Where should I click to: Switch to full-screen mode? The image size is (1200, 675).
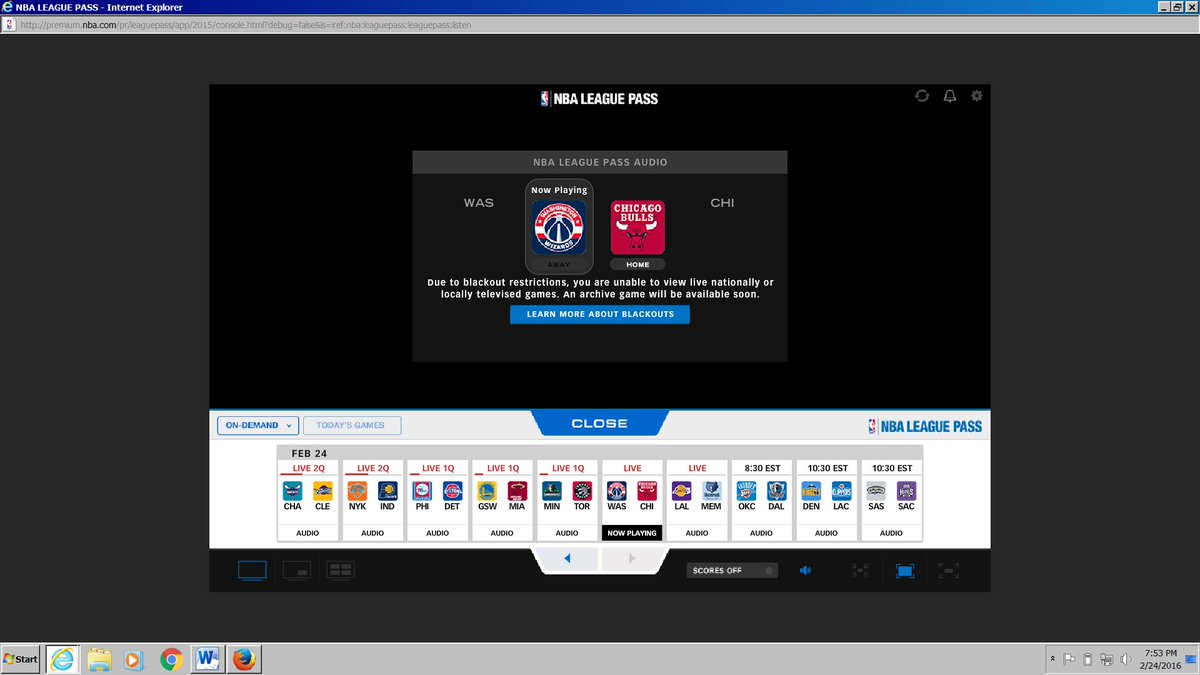pos(949,570)
